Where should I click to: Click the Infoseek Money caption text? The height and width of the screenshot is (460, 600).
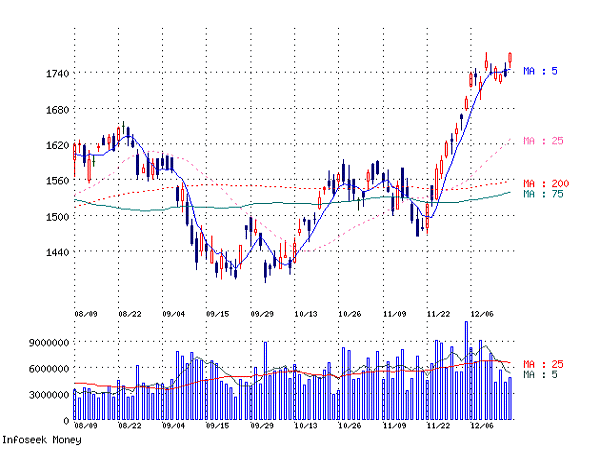point(42,440)
